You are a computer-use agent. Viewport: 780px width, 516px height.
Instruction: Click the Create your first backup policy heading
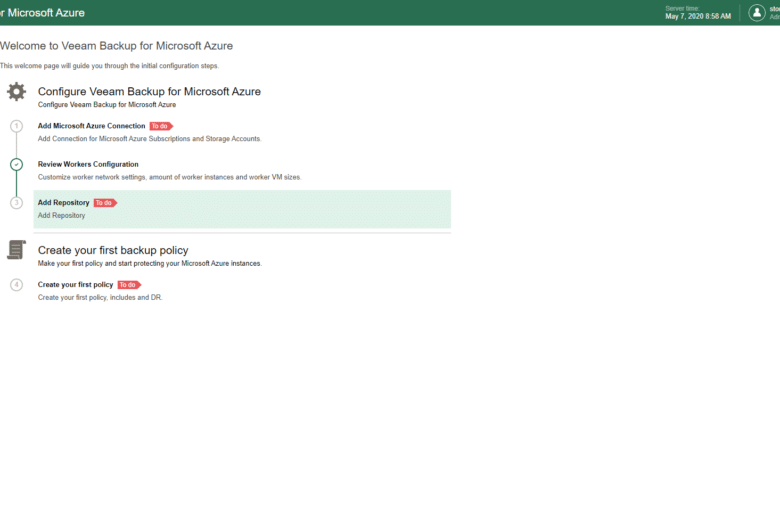[113, 250]
